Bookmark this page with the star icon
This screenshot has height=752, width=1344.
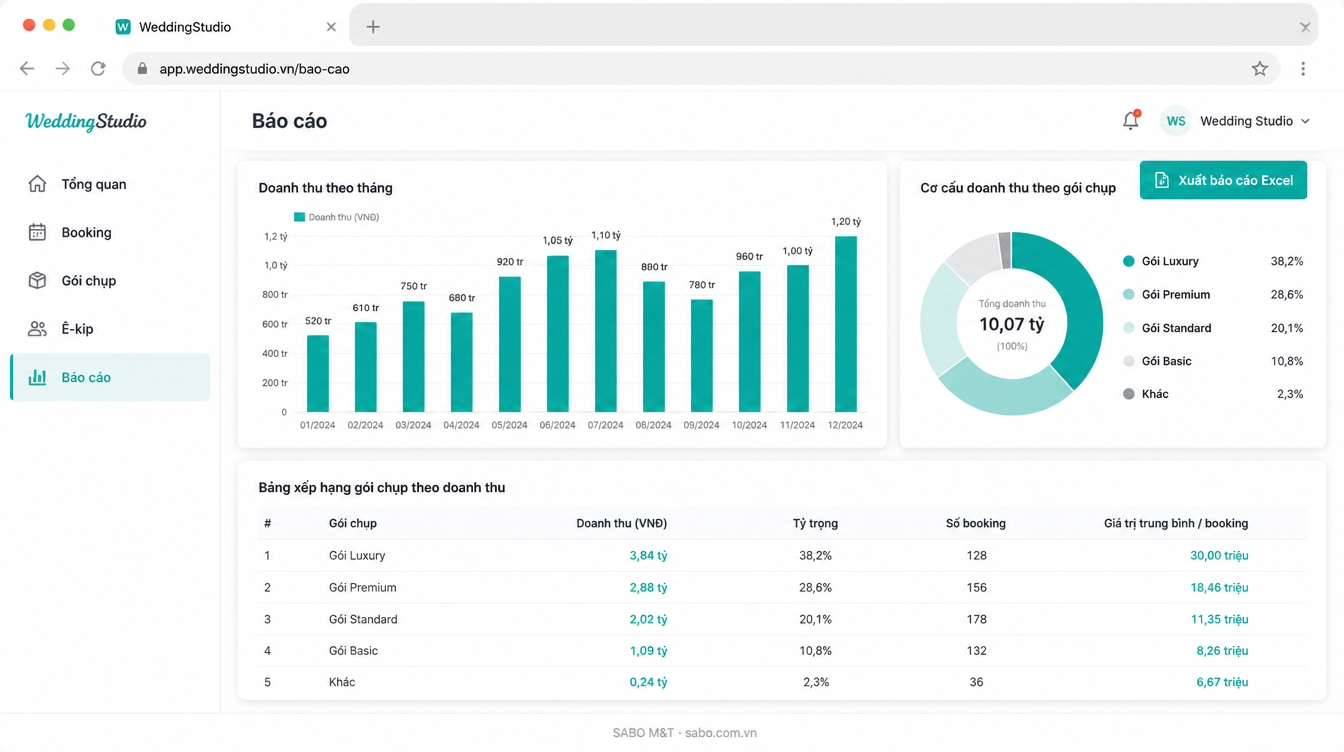click(x=1260, y=69)
